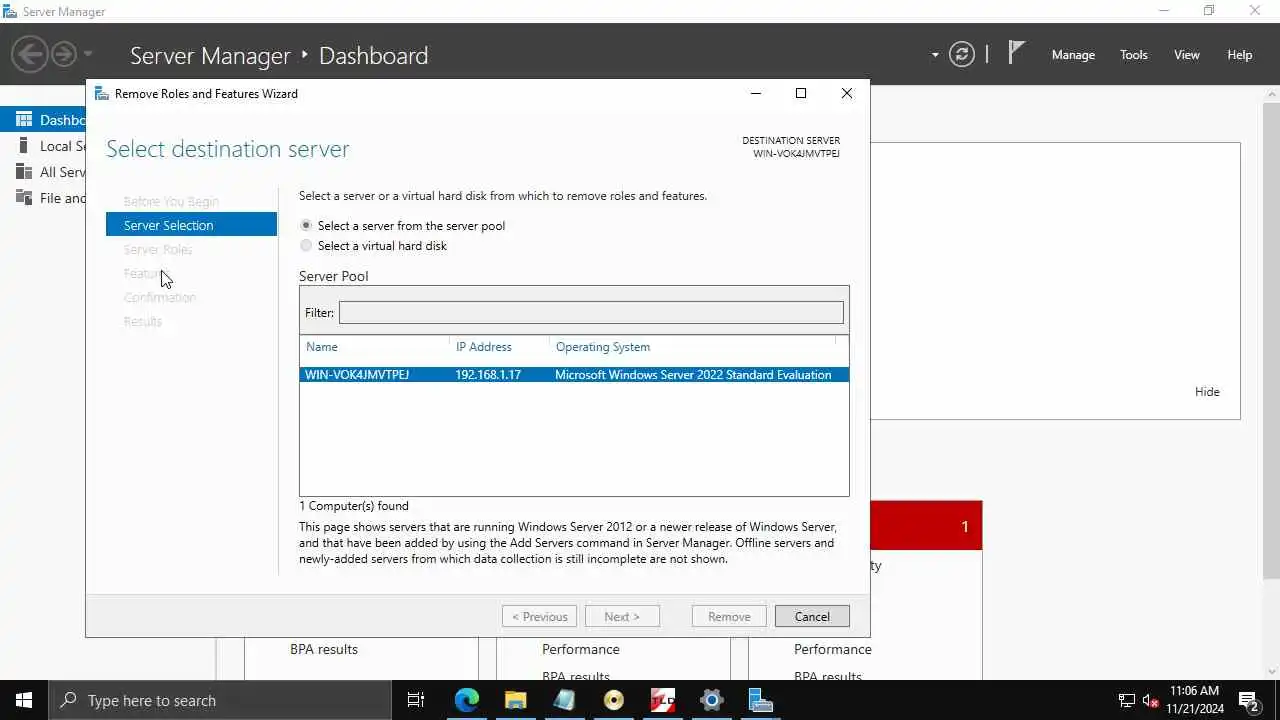Click the 192.168.1.17 IP address cell
This screenshot has height=720, width=1280.
[x=488, y=375]
